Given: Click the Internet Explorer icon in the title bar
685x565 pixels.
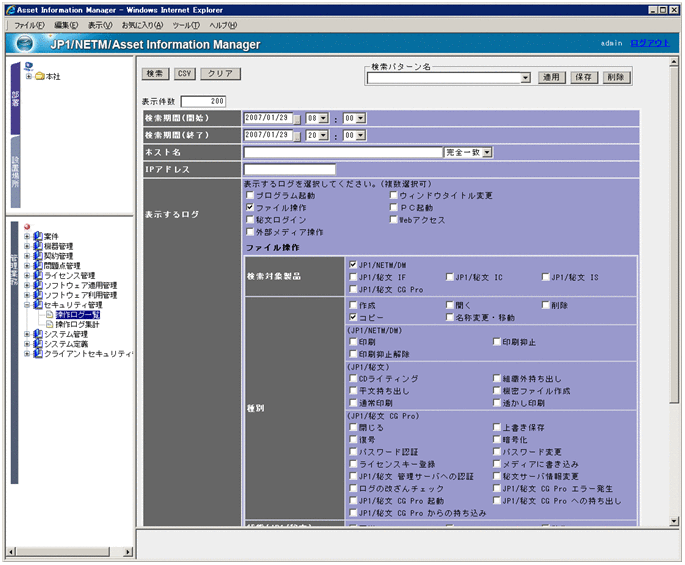Looking at the screenshot, I should click(x=10, y=10).
